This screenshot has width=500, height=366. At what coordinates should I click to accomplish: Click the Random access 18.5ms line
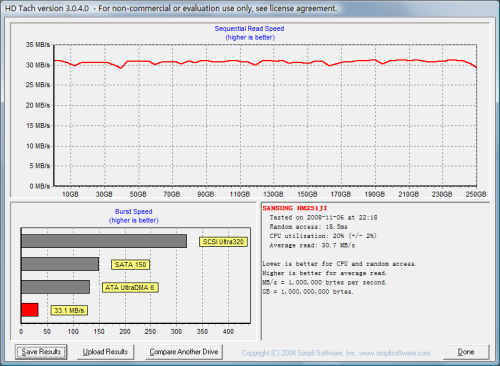click(309, 227)
